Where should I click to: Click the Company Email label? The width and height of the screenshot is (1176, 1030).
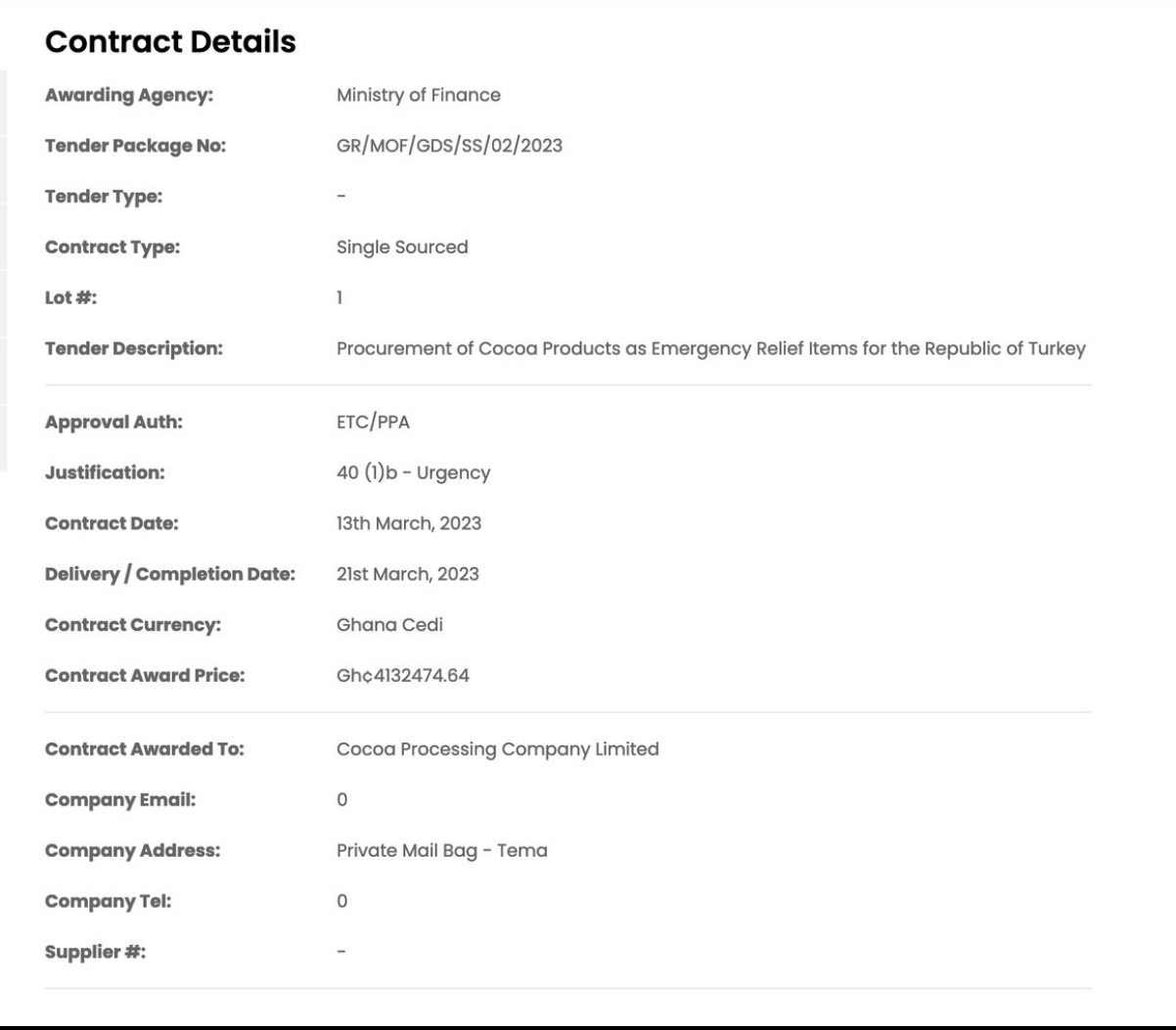tap(120, 800)
